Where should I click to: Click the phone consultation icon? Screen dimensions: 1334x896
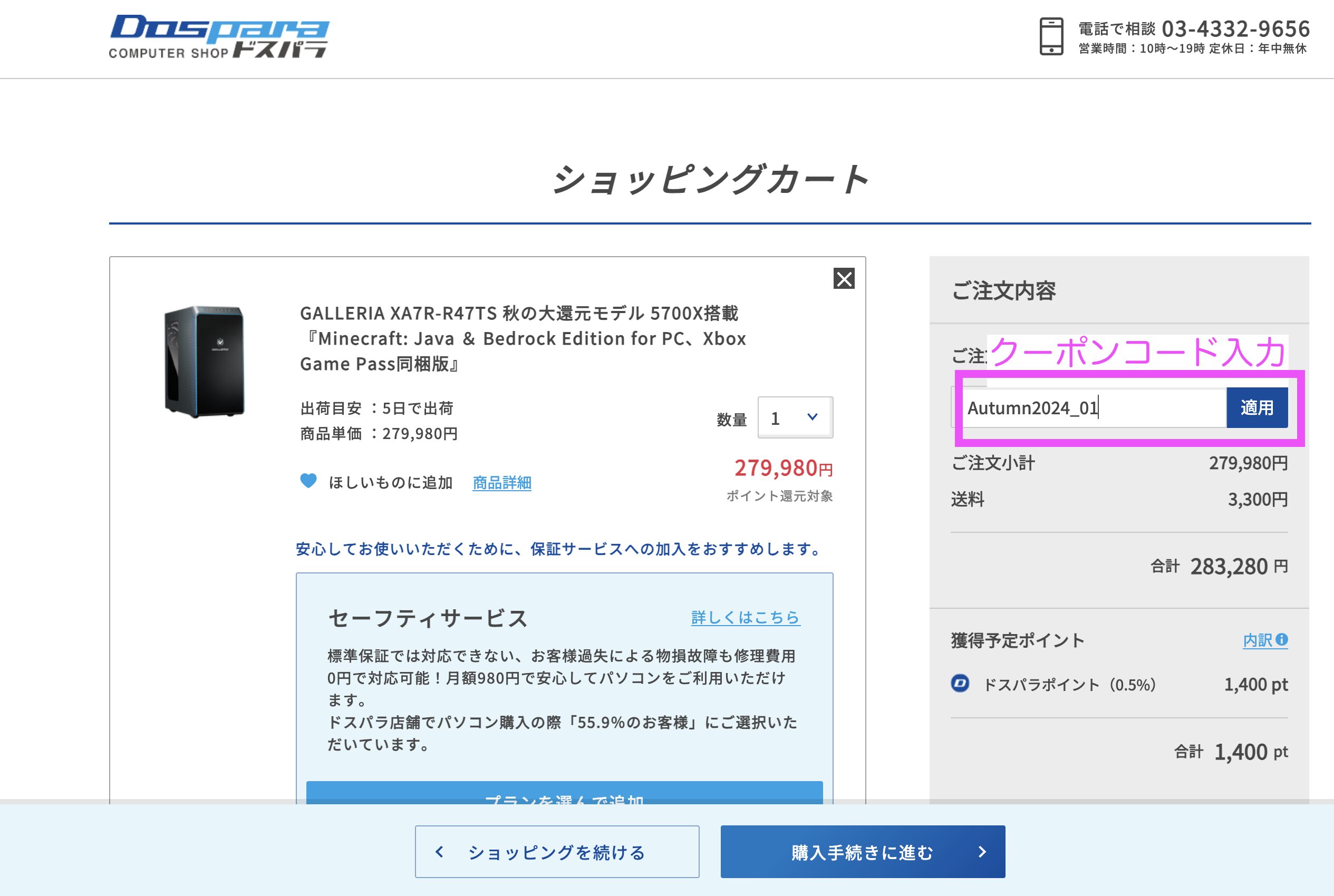(1051, 36)
